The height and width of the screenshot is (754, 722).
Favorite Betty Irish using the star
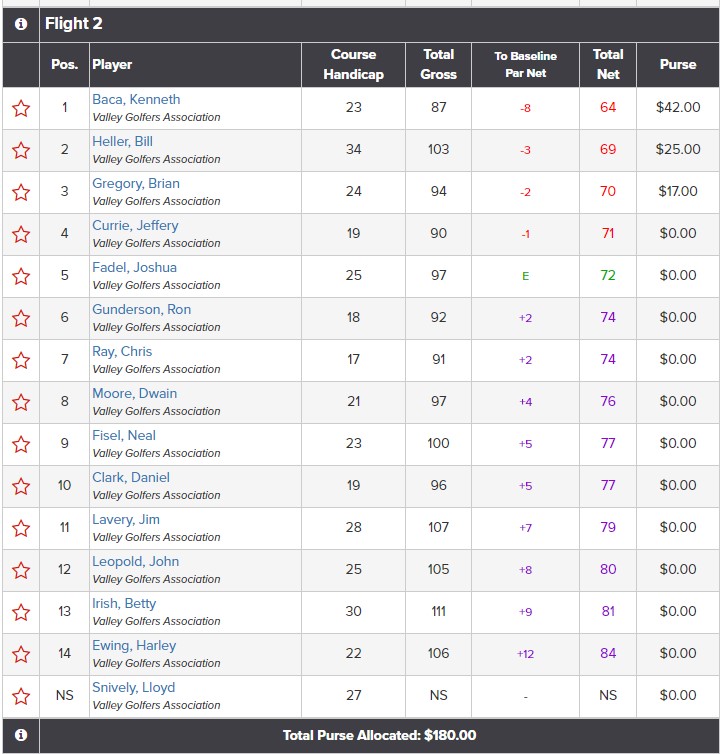(x=21, y=612)
